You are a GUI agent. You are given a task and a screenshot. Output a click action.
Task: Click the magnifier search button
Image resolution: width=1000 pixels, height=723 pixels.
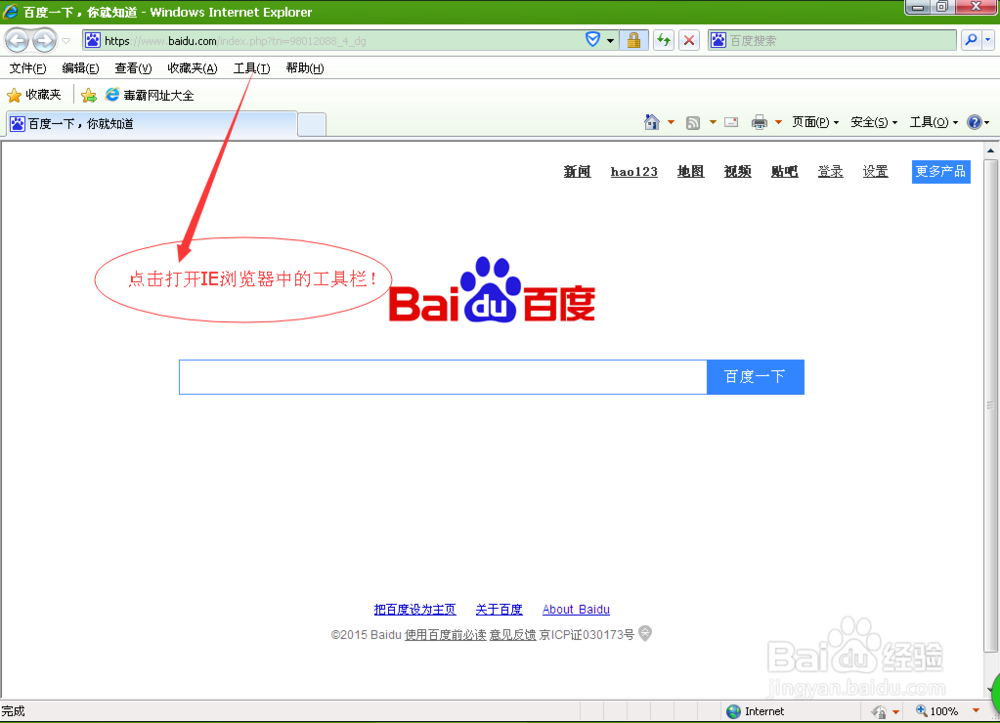point(971,40)
